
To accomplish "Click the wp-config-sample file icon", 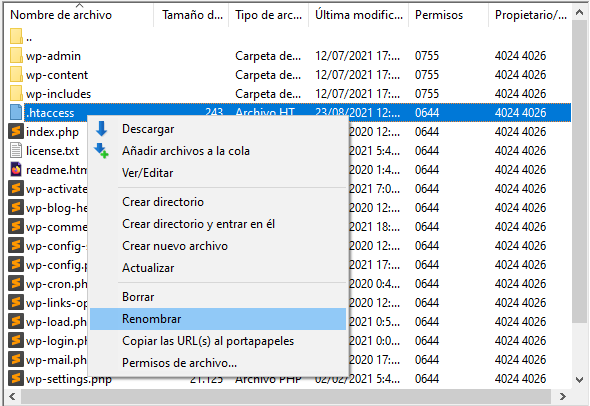I will coord(16,245).
